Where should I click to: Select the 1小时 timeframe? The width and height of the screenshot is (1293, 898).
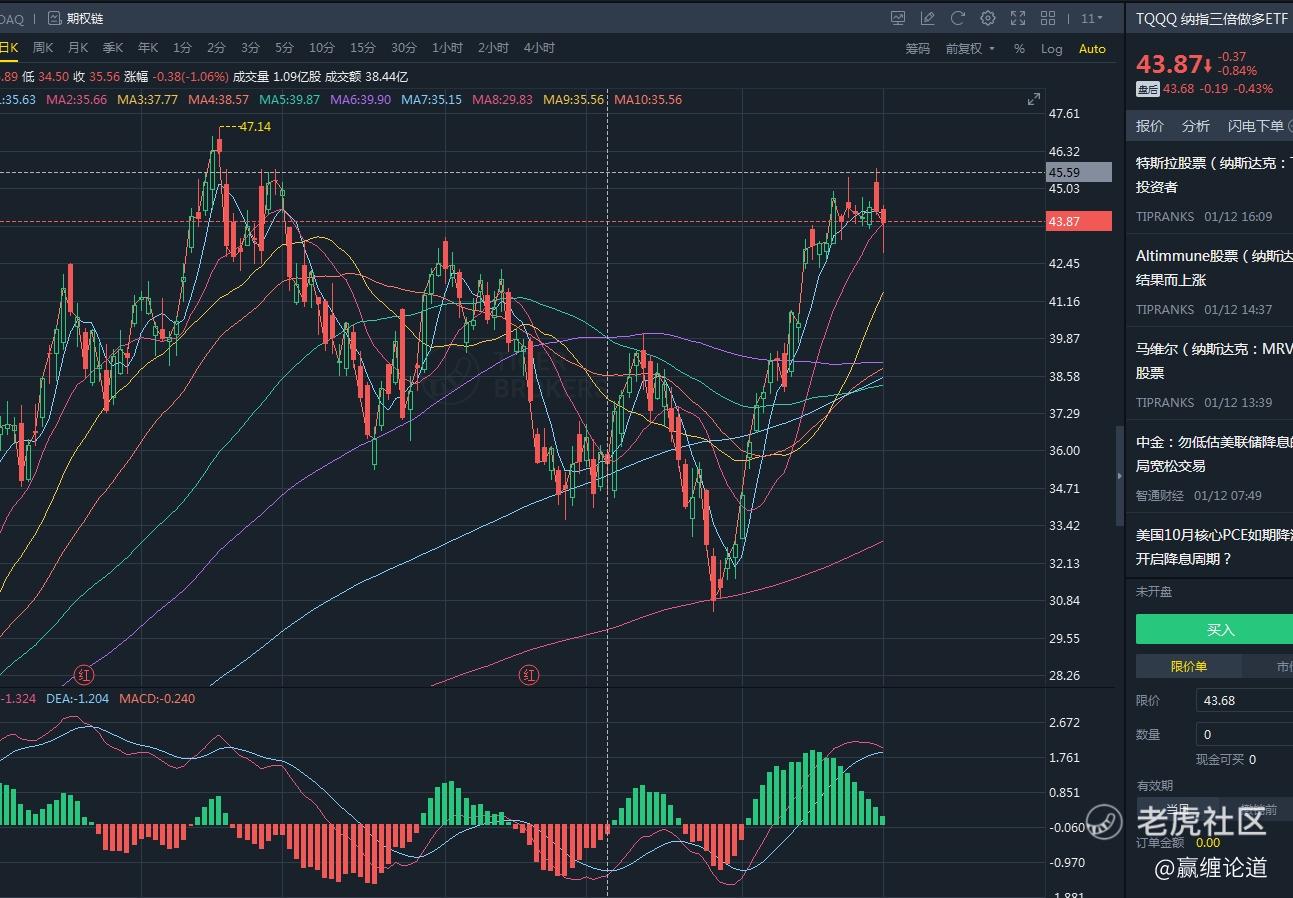click(447, 47)
